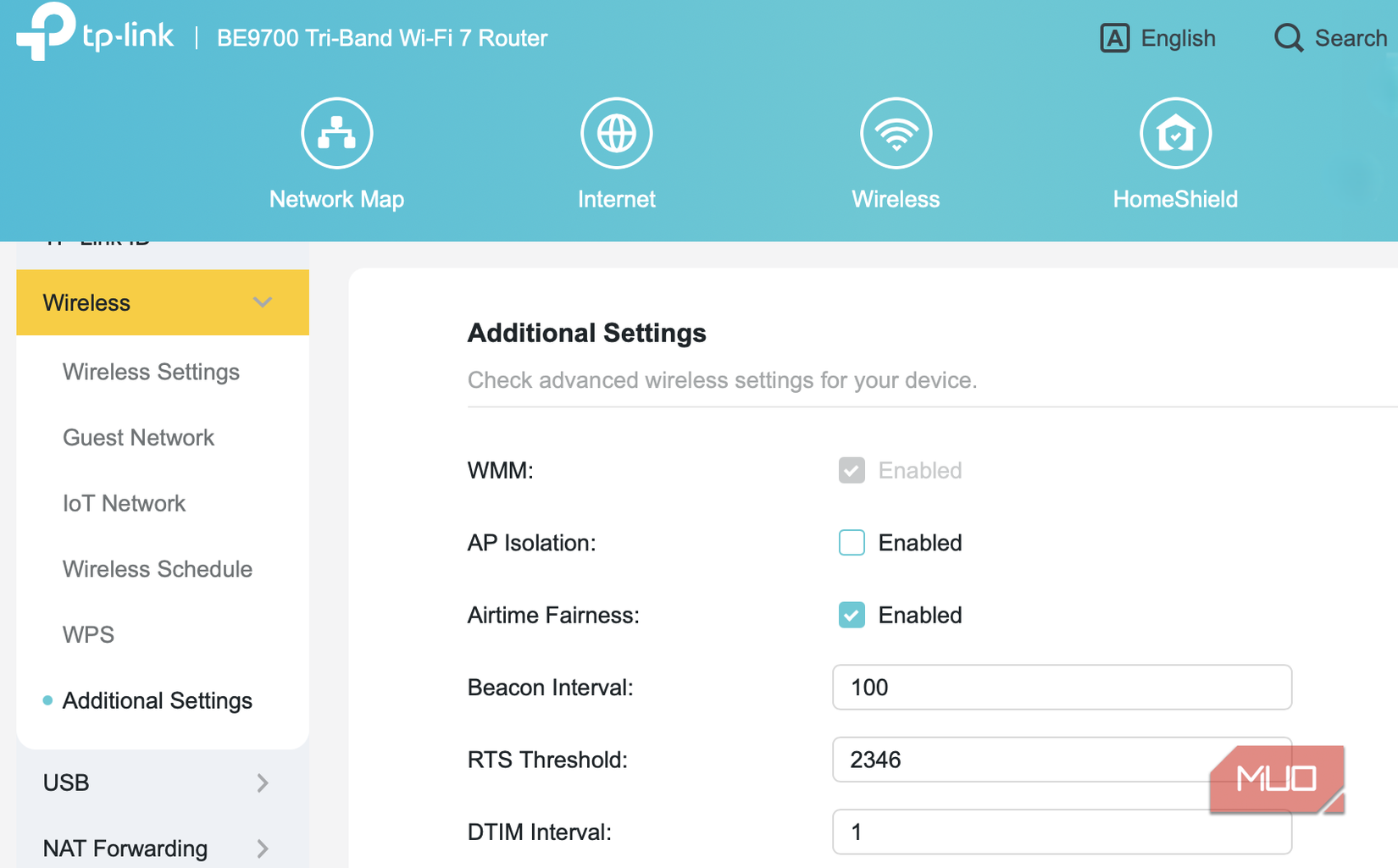Select the English language option
The width and height of the screenshot is (1398, 868).
1178,38
